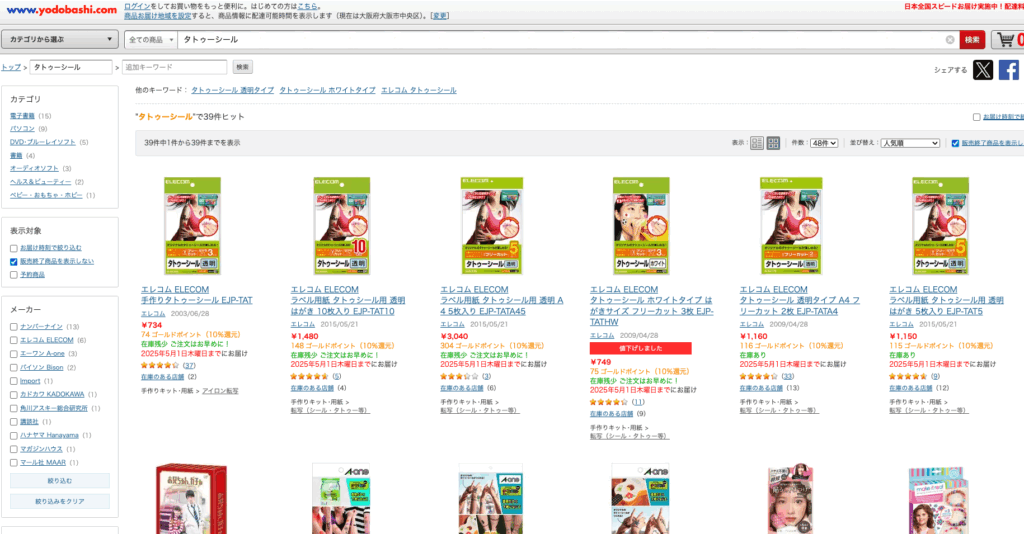Viewport: 1024px width, 534px height.
Task: Open the EJP-TAT10 product title link
Action: coord(347,306)
